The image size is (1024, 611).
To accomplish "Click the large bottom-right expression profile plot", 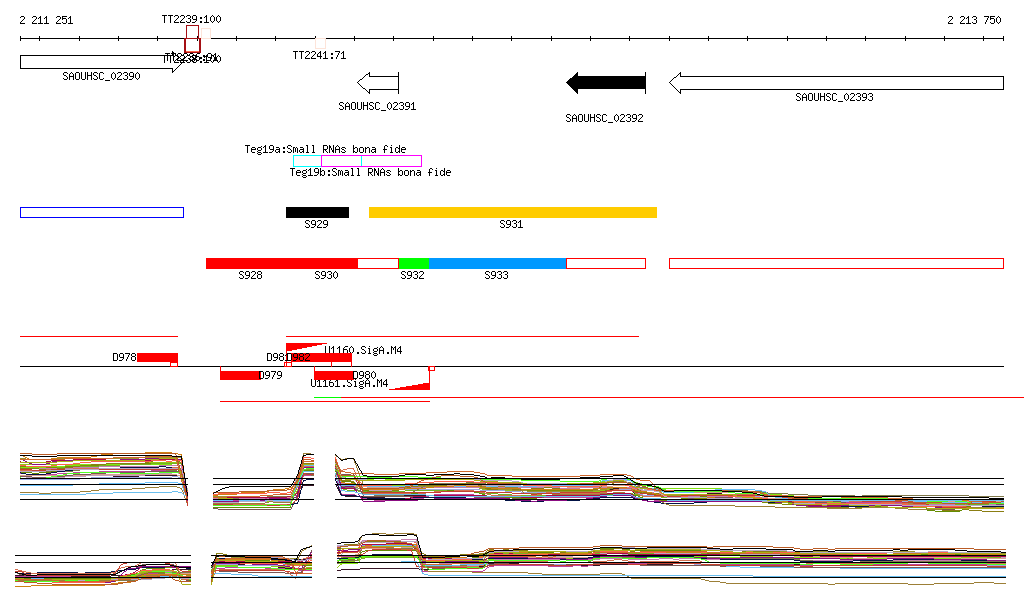I will [x=671, y=558].
